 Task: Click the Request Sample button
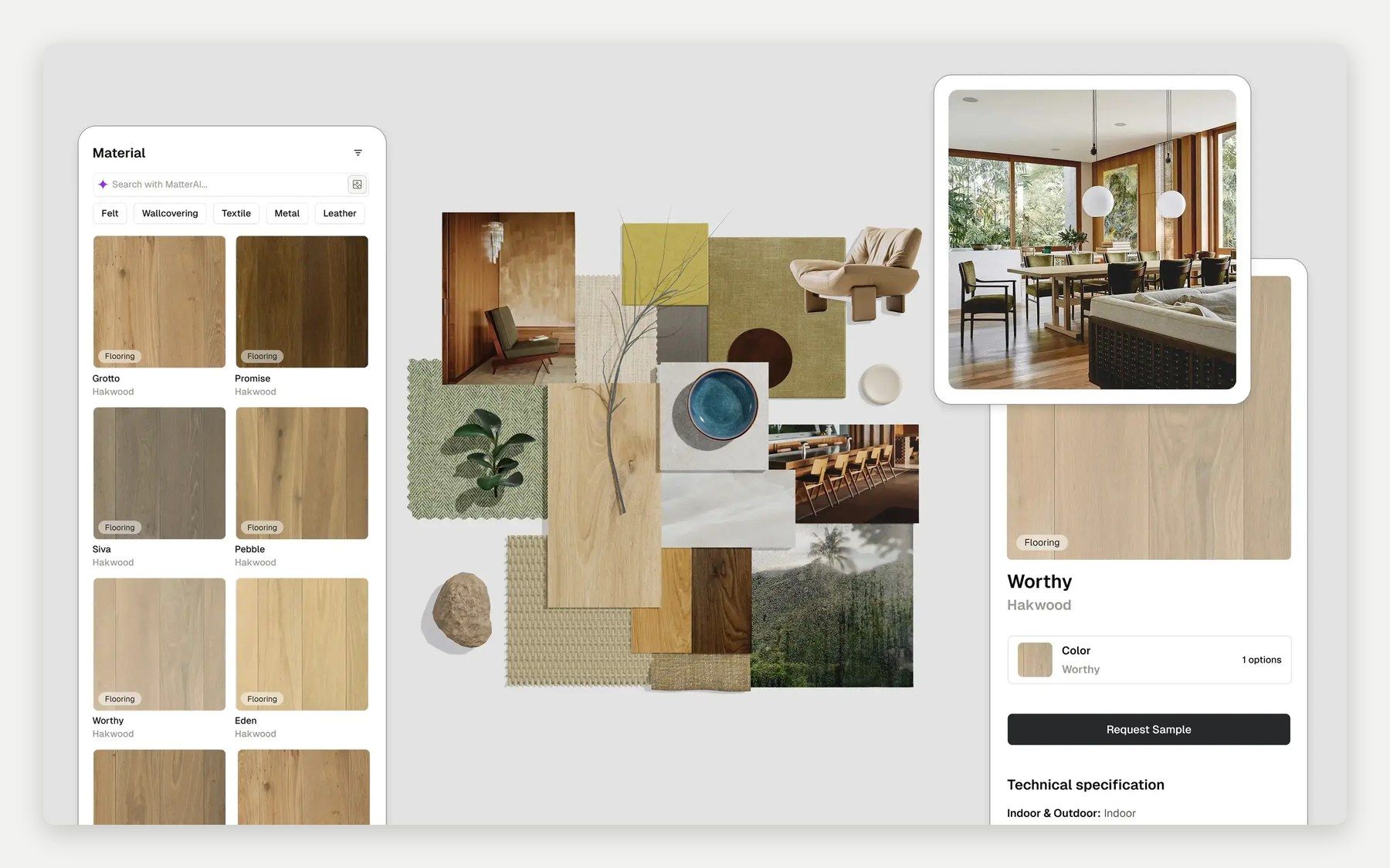click(1148, 729)
